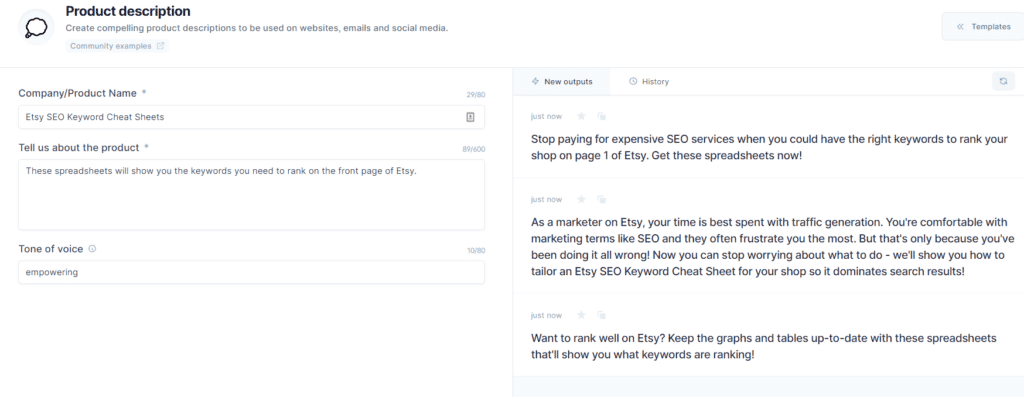
Task: Open the Templates panel button
Action: [983, 27]
